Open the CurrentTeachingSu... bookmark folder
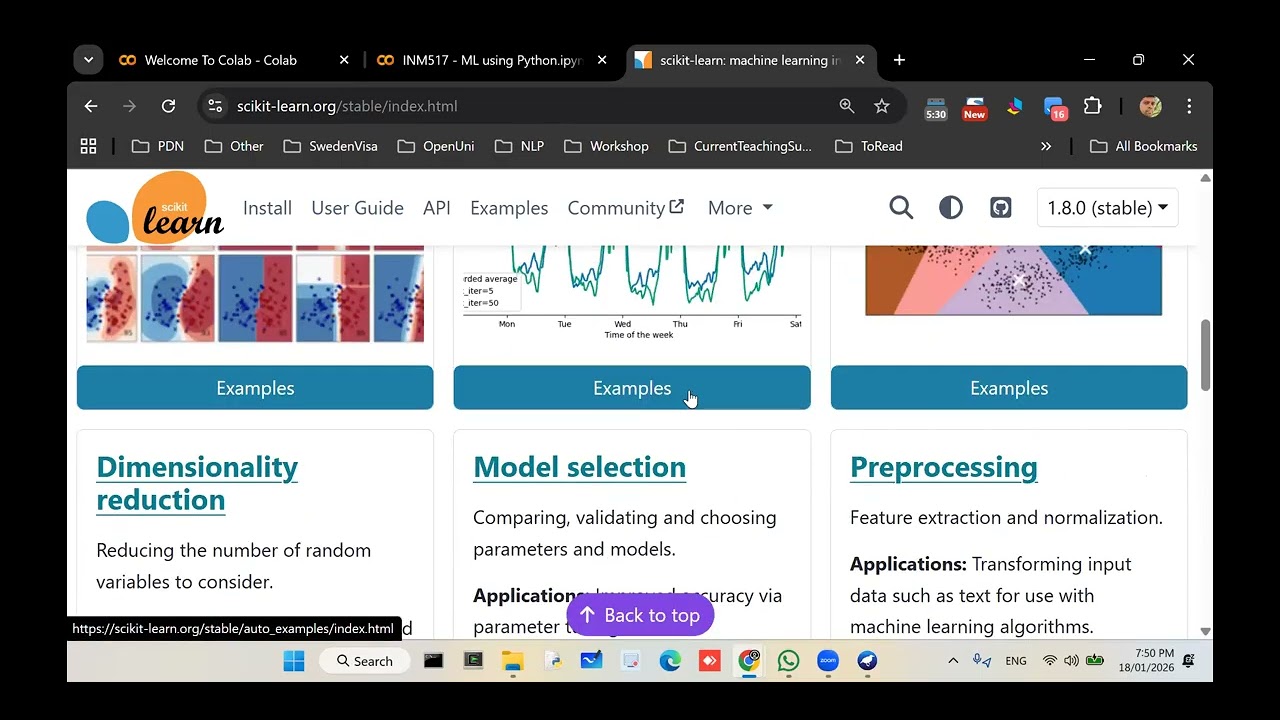The width and height of the screenshot is (1280, 720). coord(740,146)
